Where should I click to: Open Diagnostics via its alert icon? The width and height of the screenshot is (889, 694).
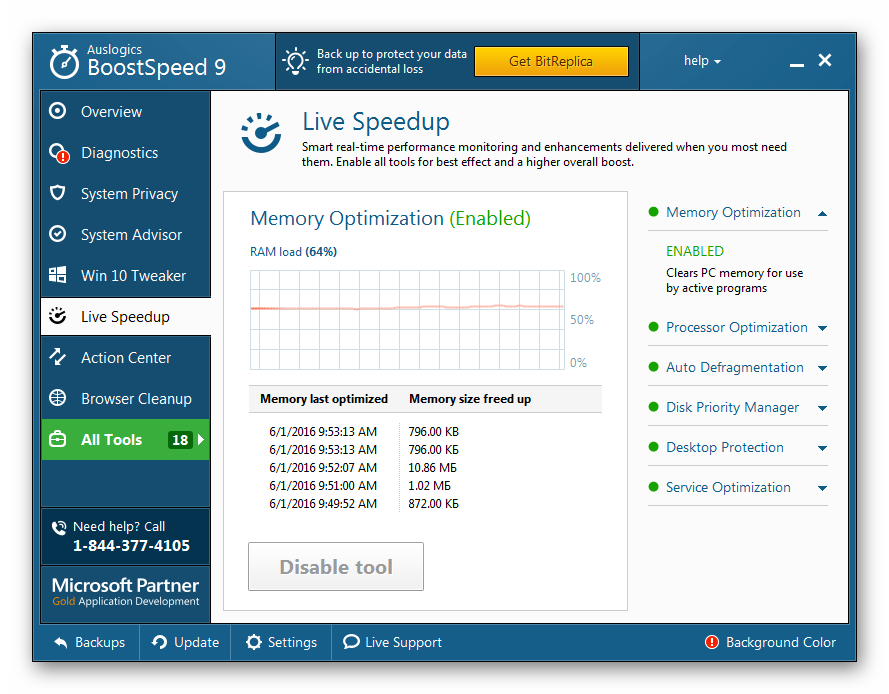59,153
